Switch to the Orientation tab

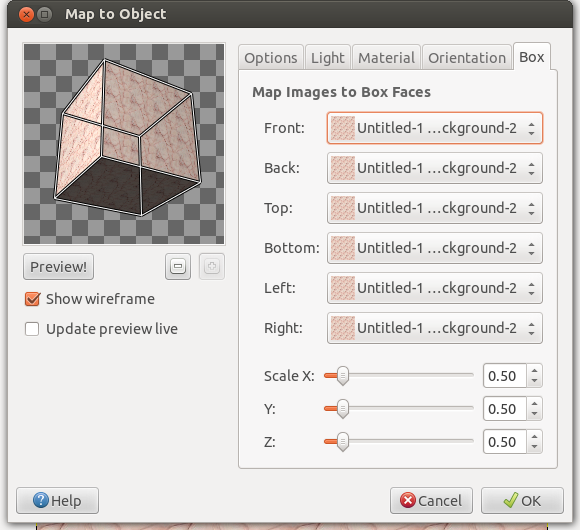point(467,58)
